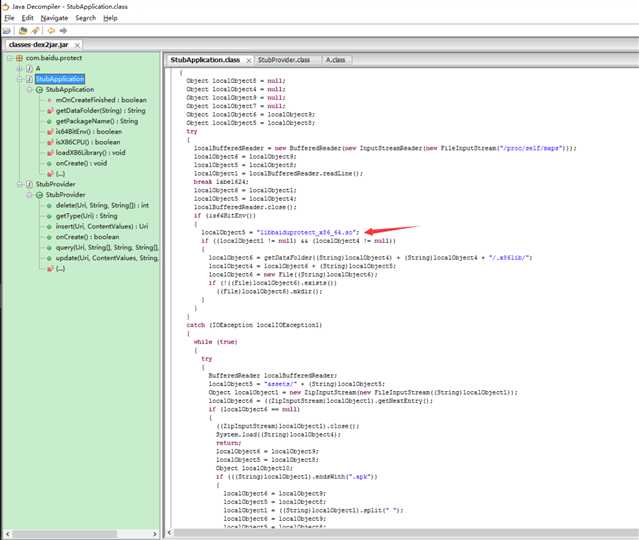Open the Help menu

(110, 18)
